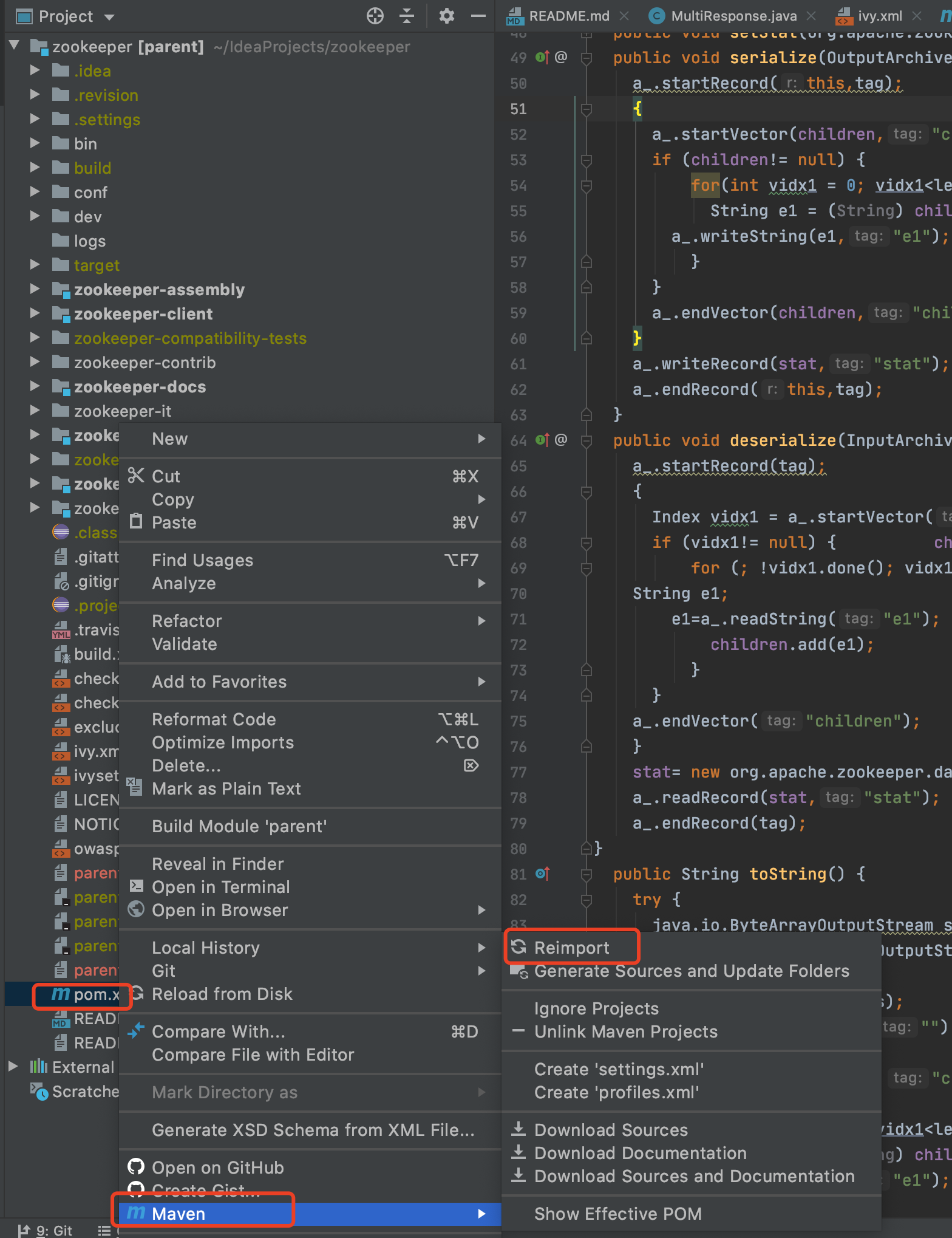Screen dimensions: 952x1238
Task: Close the MultiResponse.java tab
Action: point(811,16)
